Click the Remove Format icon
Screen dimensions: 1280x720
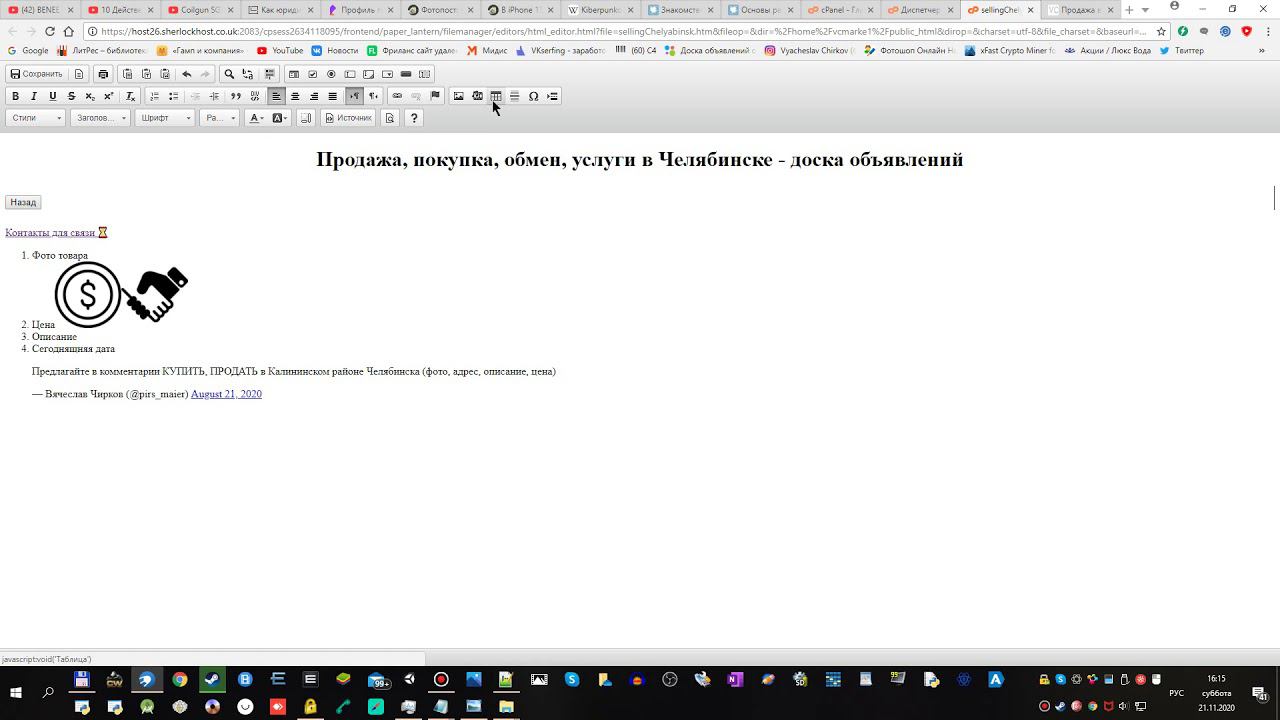pyautogui.click(x=130, y=96)
